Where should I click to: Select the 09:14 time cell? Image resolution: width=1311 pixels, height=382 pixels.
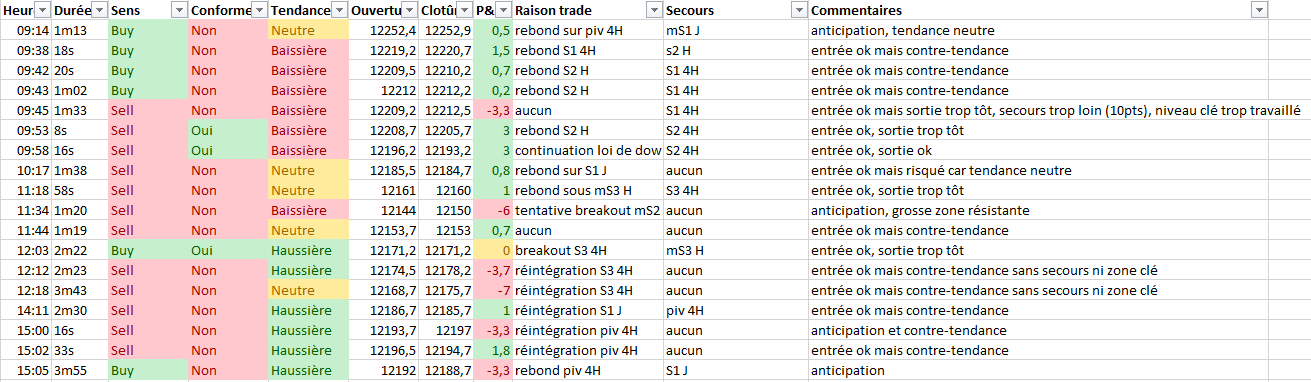26,31
